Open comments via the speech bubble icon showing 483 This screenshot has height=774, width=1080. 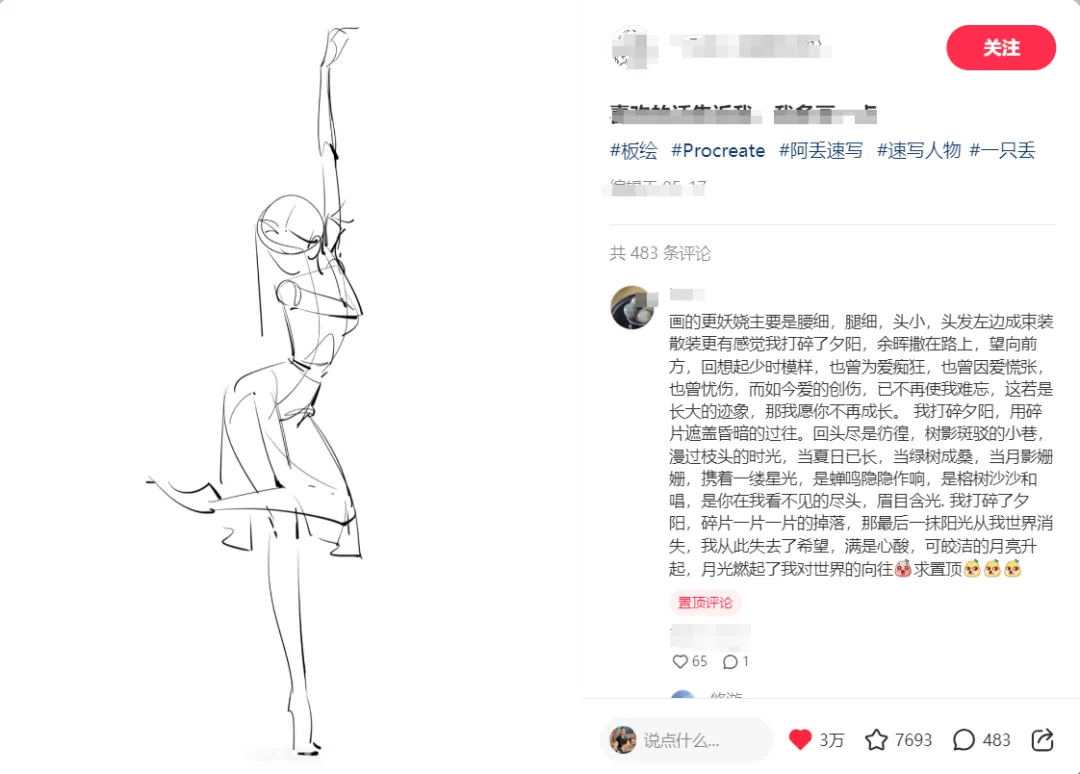pos(964,740)
